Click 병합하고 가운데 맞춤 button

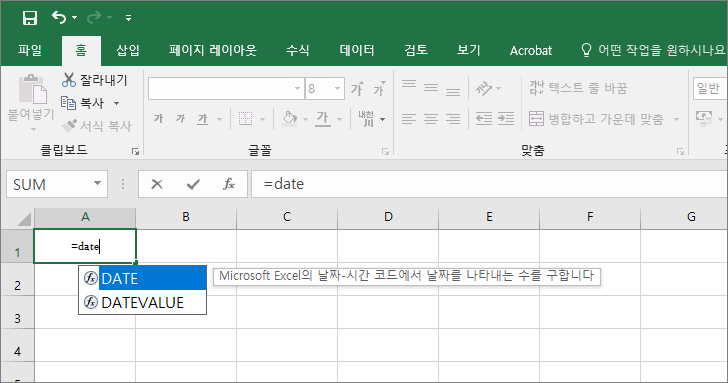point(597,119)
